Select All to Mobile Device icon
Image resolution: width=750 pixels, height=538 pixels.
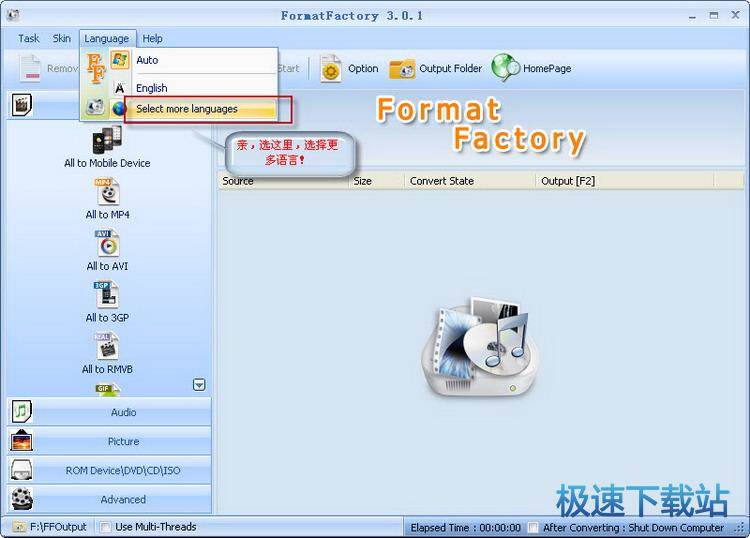point(107,140)
